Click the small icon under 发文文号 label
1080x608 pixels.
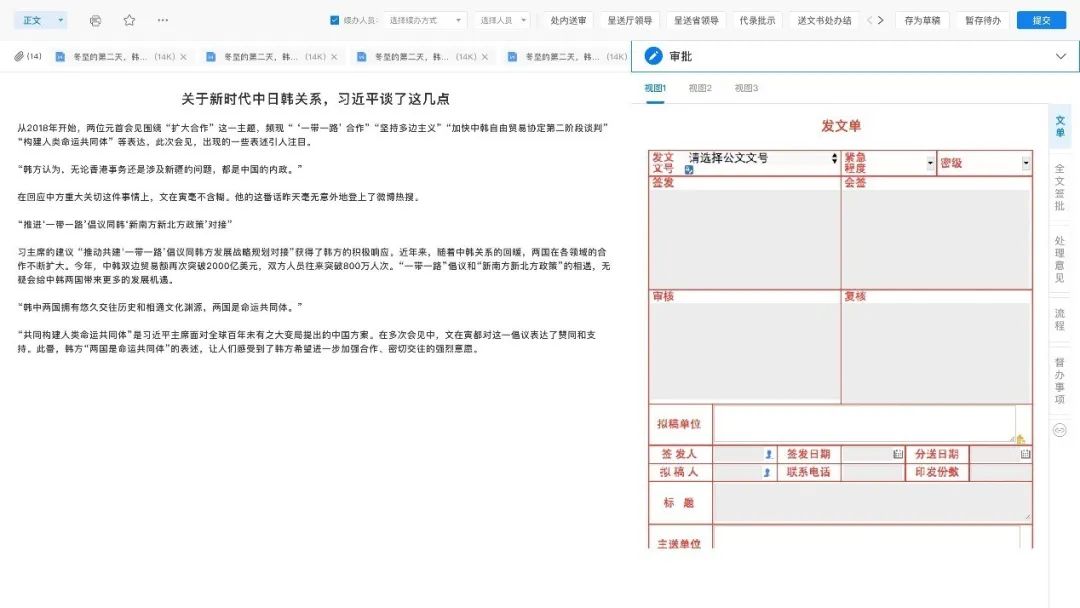[689, 169]
